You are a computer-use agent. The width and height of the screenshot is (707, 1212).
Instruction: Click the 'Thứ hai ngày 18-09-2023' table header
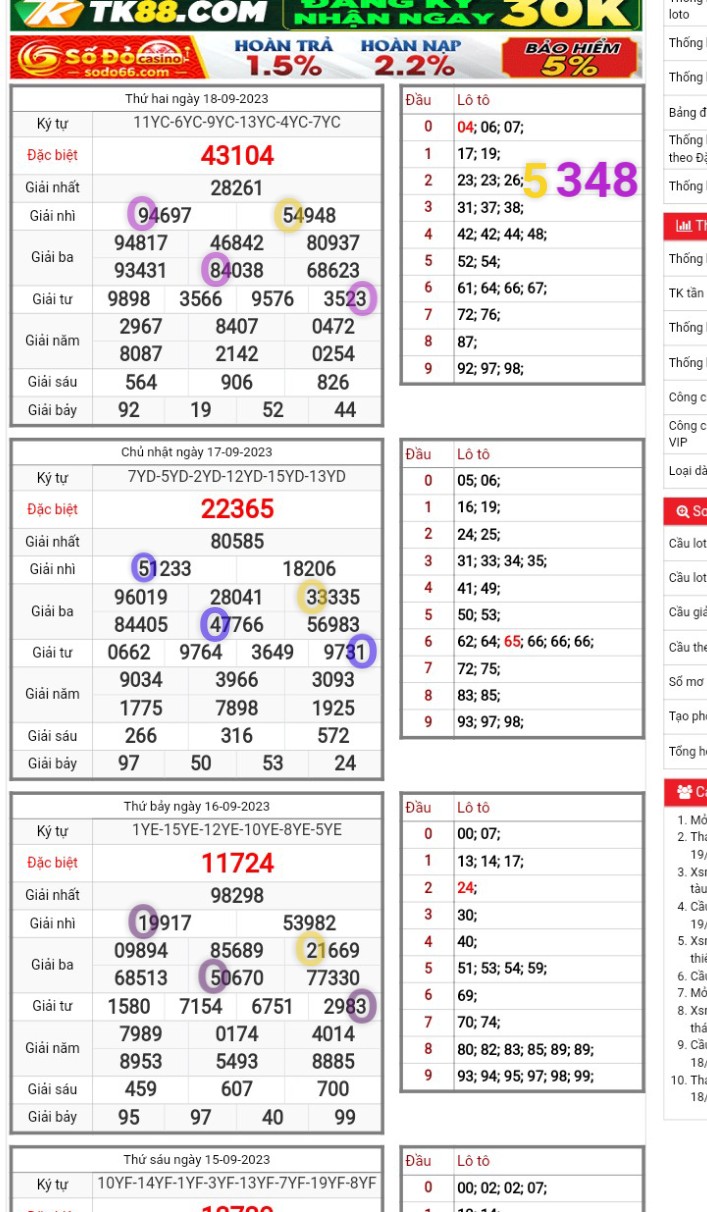coord(197,99)
